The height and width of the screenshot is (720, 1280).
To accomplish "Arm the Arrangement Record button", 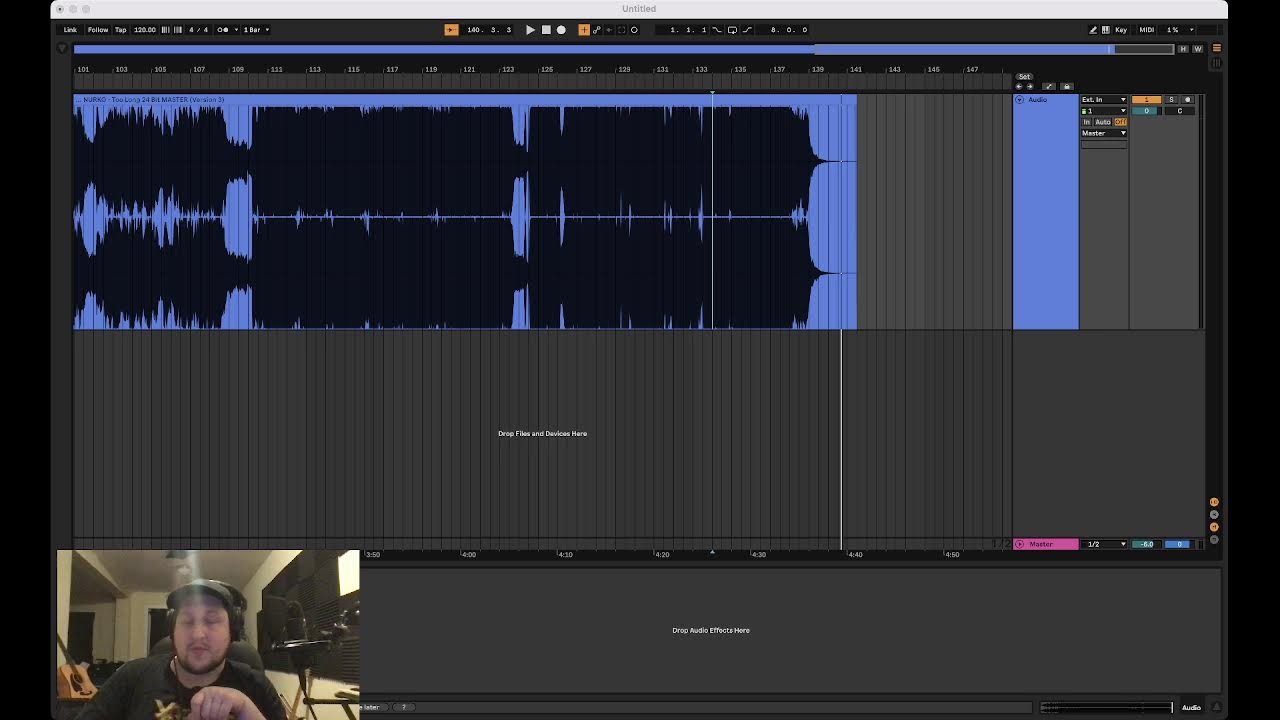I will [561, 30].
